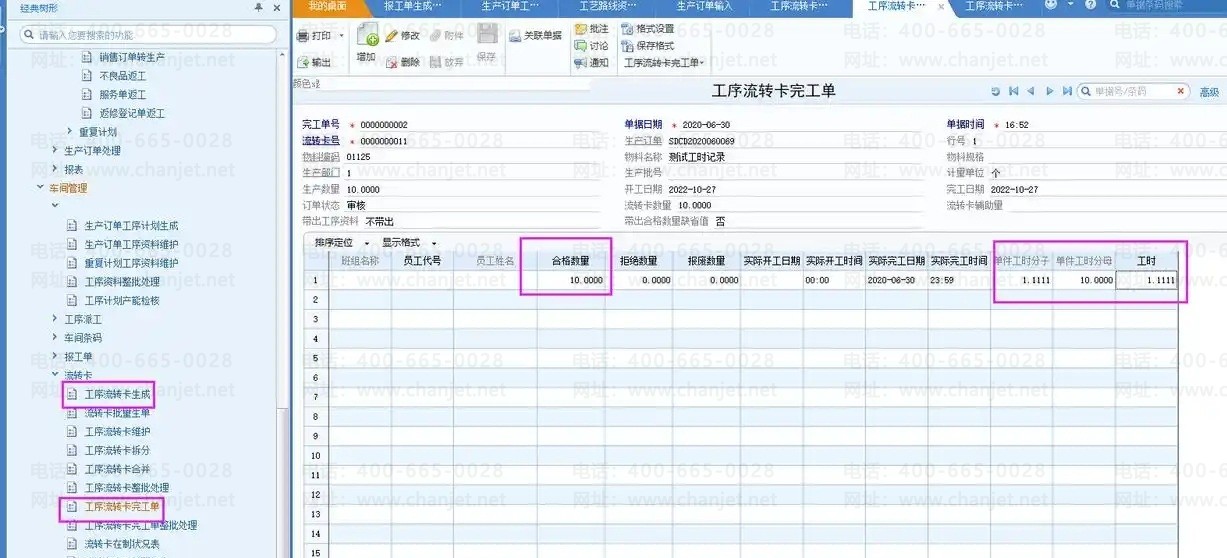Click the 格式设置 format settings icon
Screen dimensions: 1227x558
click(x=627, y=29)
